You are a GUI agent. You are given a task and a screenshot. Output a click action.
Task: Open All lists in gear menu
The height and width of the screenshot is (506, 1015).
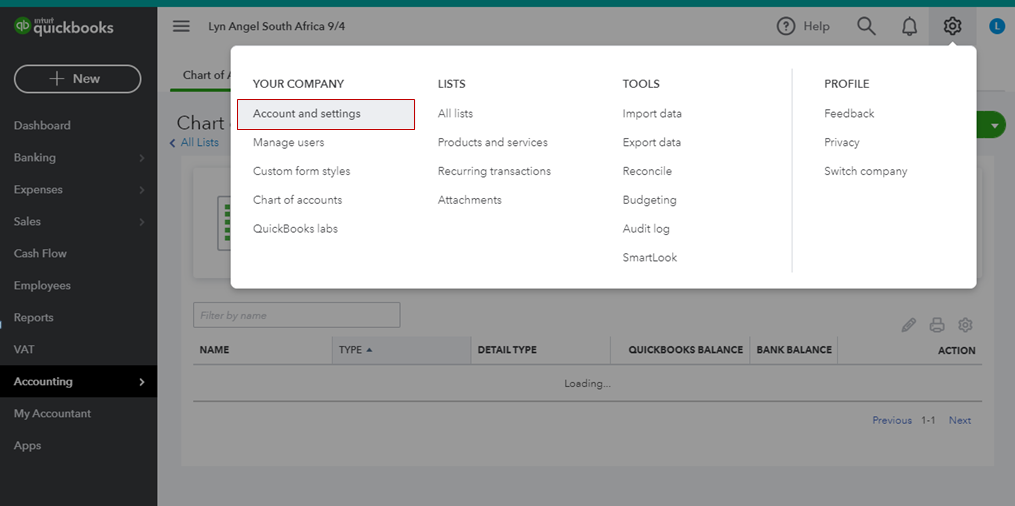tap(456, 114)
